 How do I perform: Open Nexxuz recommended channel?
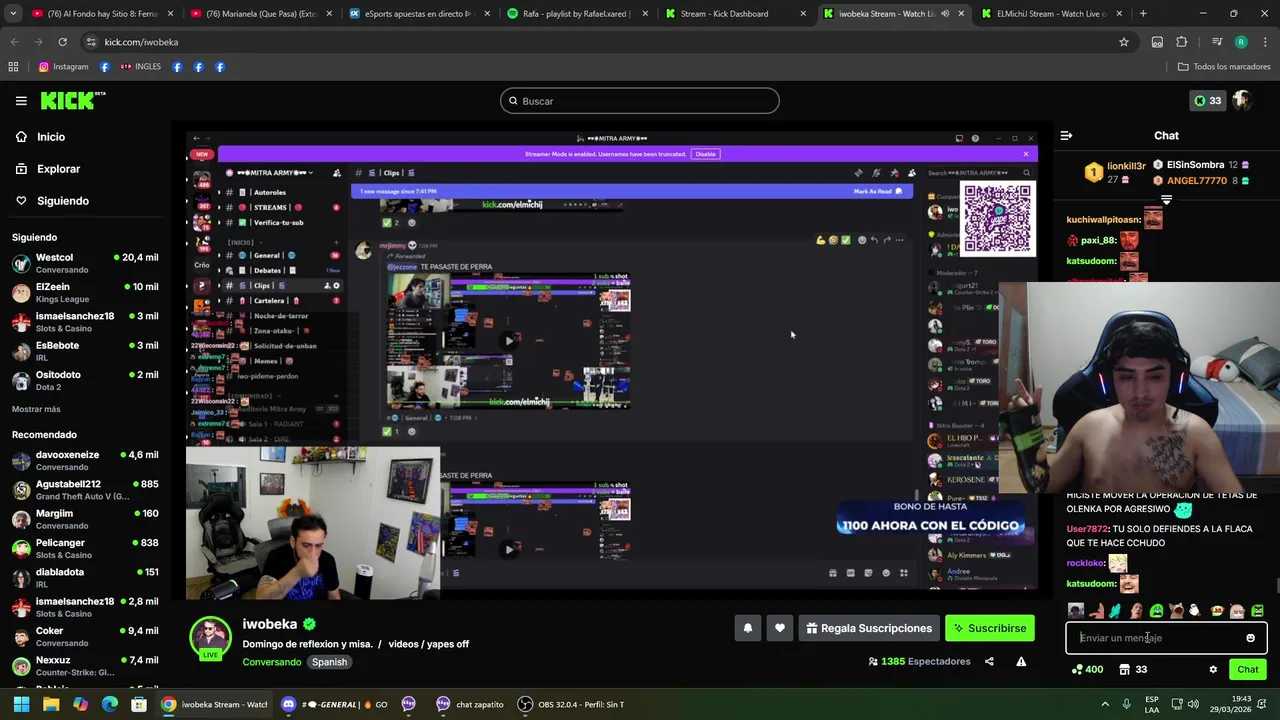85,665
